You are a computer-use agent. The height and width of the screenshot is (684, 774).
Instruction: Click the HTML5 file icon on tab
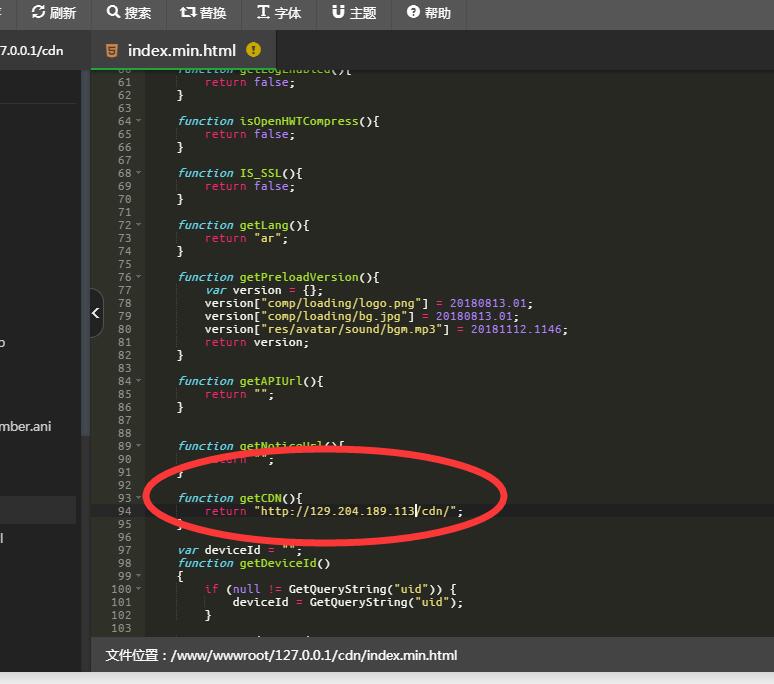click(x=112, y=50)
